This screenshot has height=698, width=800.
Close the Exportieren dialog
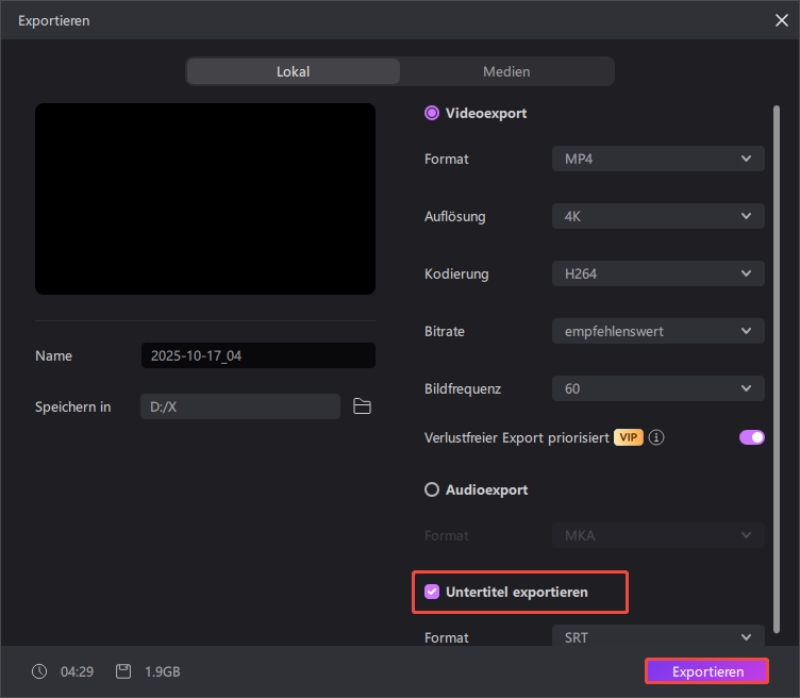click(781, 20)
